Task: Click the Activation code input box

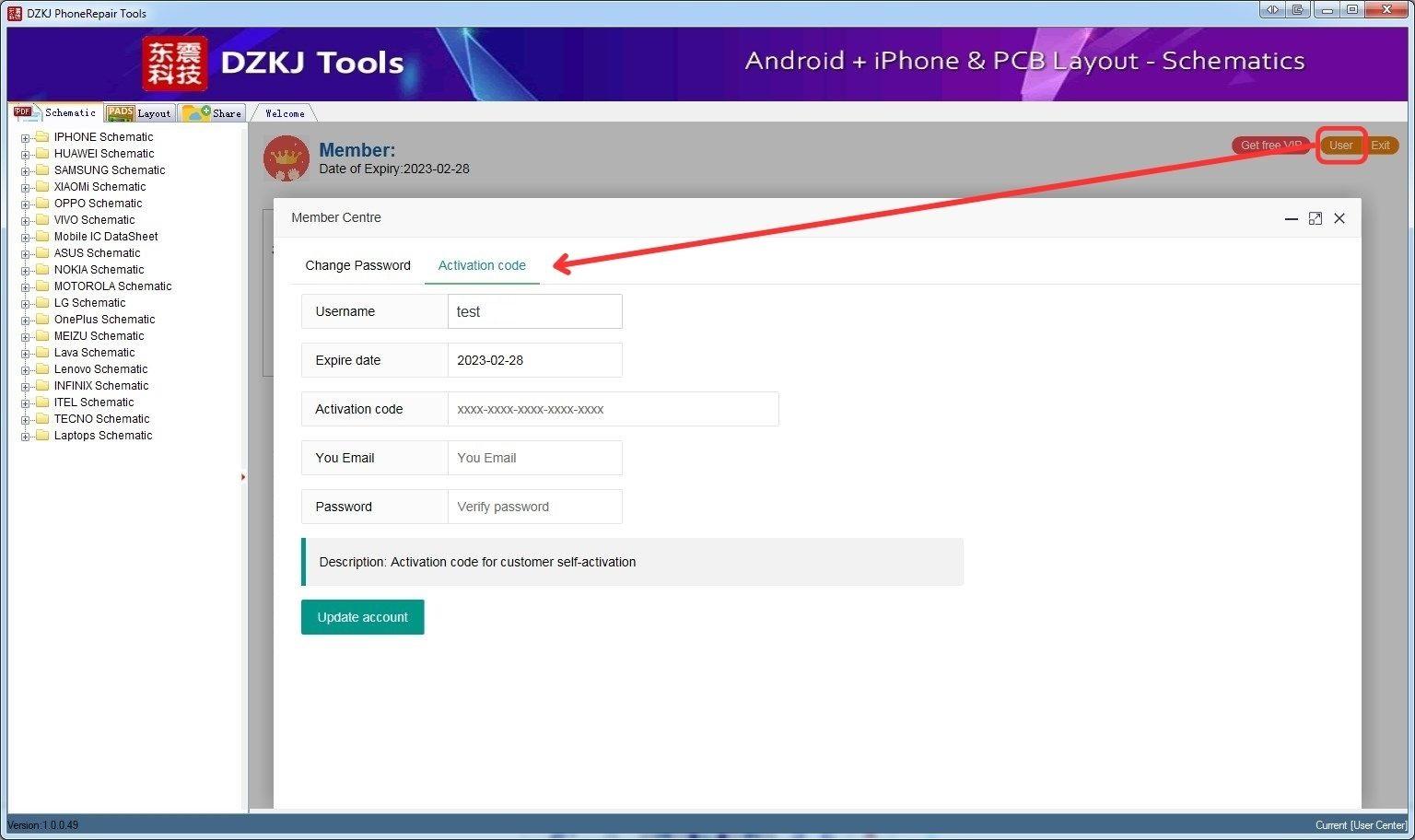Action: point(613,409)
